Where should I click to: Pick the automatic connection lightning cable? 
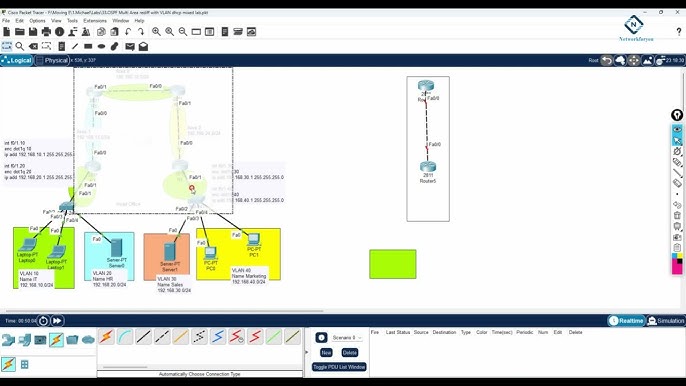point(106,337)
